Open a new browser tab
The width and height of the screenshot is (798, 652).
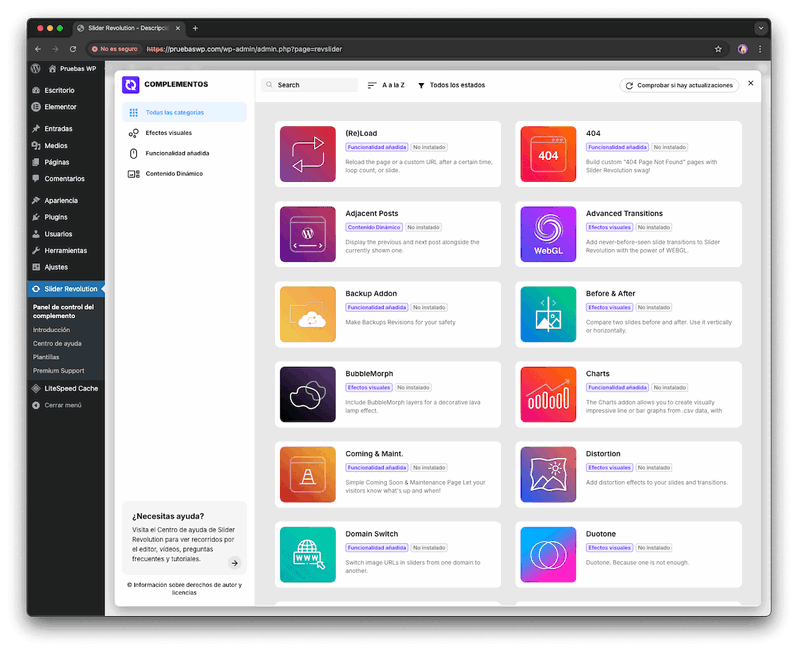pyautogui.click(x=195, y=29)
